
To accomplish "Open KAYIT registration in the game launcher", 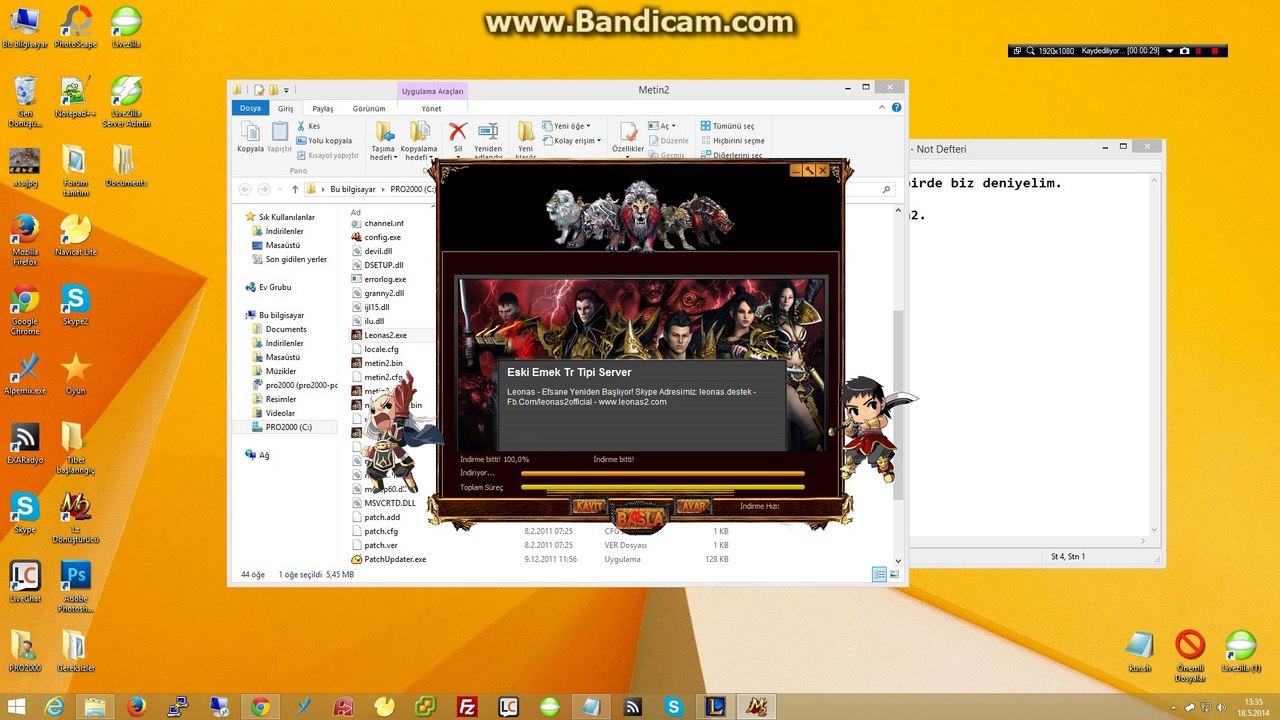I will click(x=589, y=507).
